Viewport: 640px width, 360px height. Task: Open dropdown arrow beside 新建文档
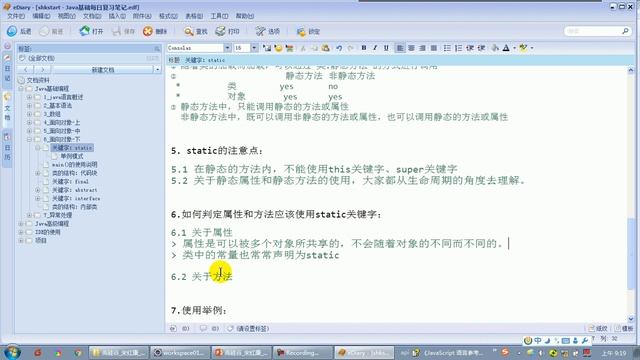click(157, 70)
